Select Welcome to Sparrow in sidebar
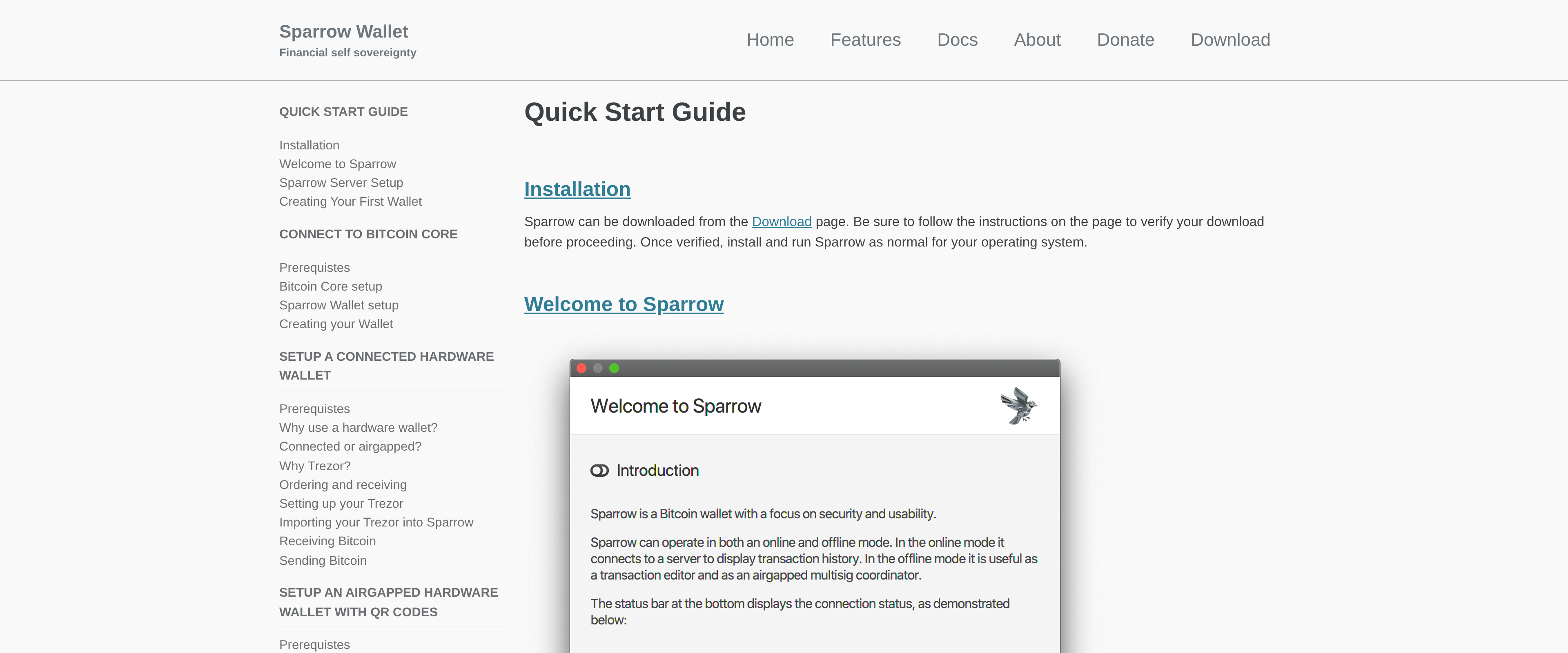 point(337,164)
